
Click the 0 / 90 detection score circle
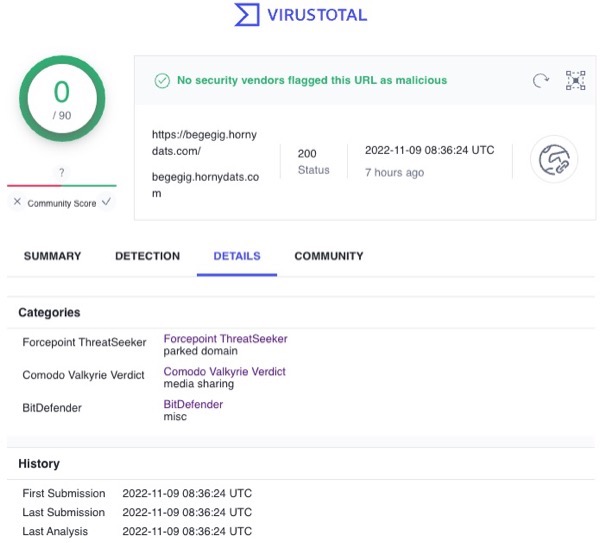tap(62, 99)
